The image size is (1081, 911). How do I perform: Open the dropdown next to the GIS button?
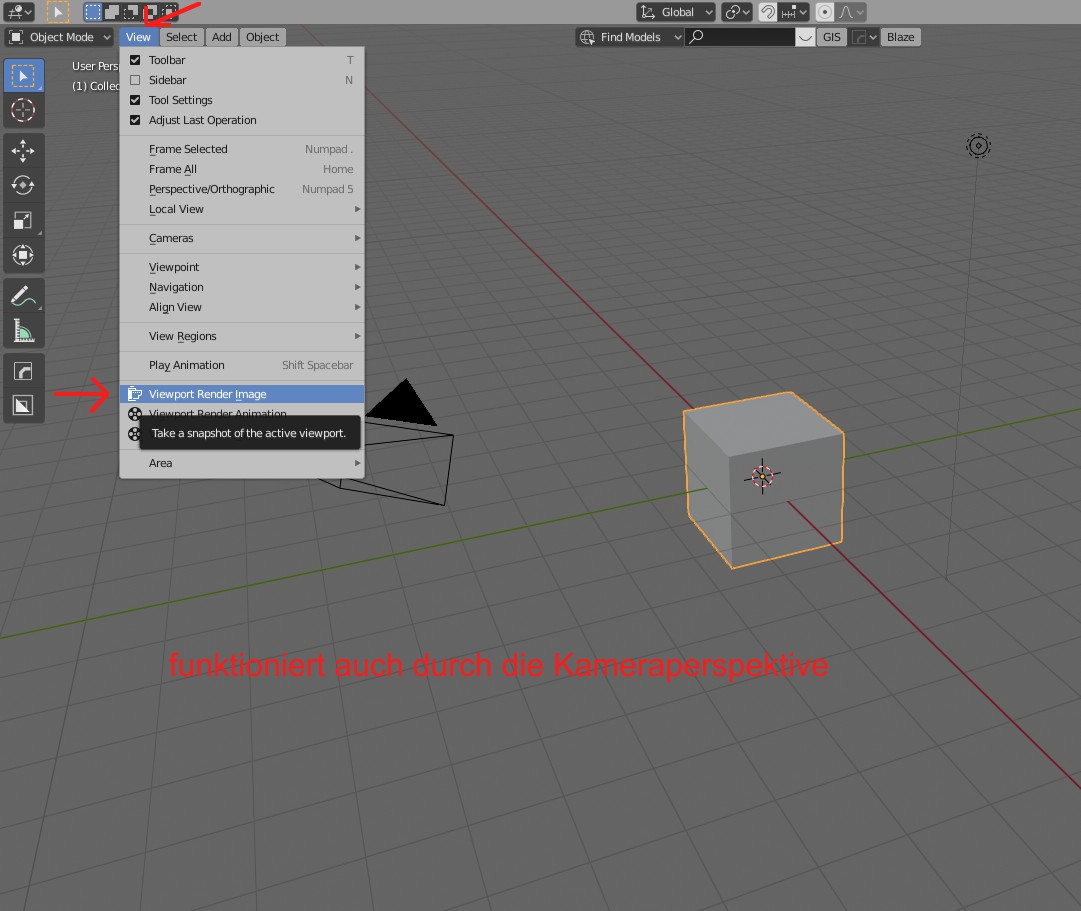(865, 37)
